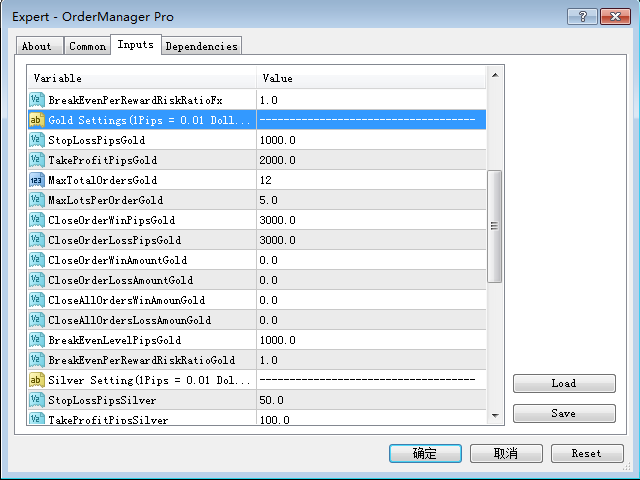Click the vertical scrollbar thumb
Viewport: 640px width, 480px height.
click(495, 226)
